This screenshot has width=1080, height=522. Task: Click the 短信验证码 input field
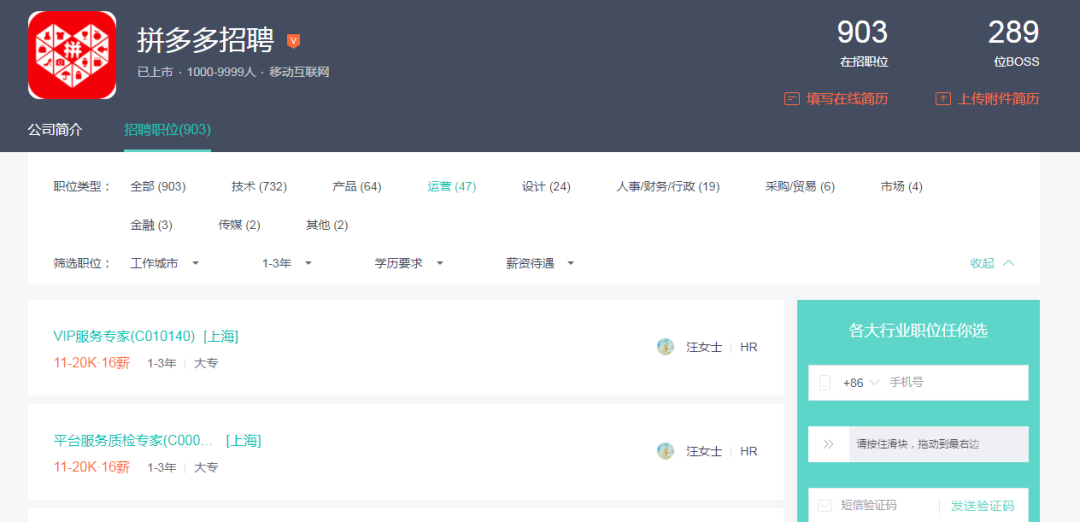(x=873, y=506)
